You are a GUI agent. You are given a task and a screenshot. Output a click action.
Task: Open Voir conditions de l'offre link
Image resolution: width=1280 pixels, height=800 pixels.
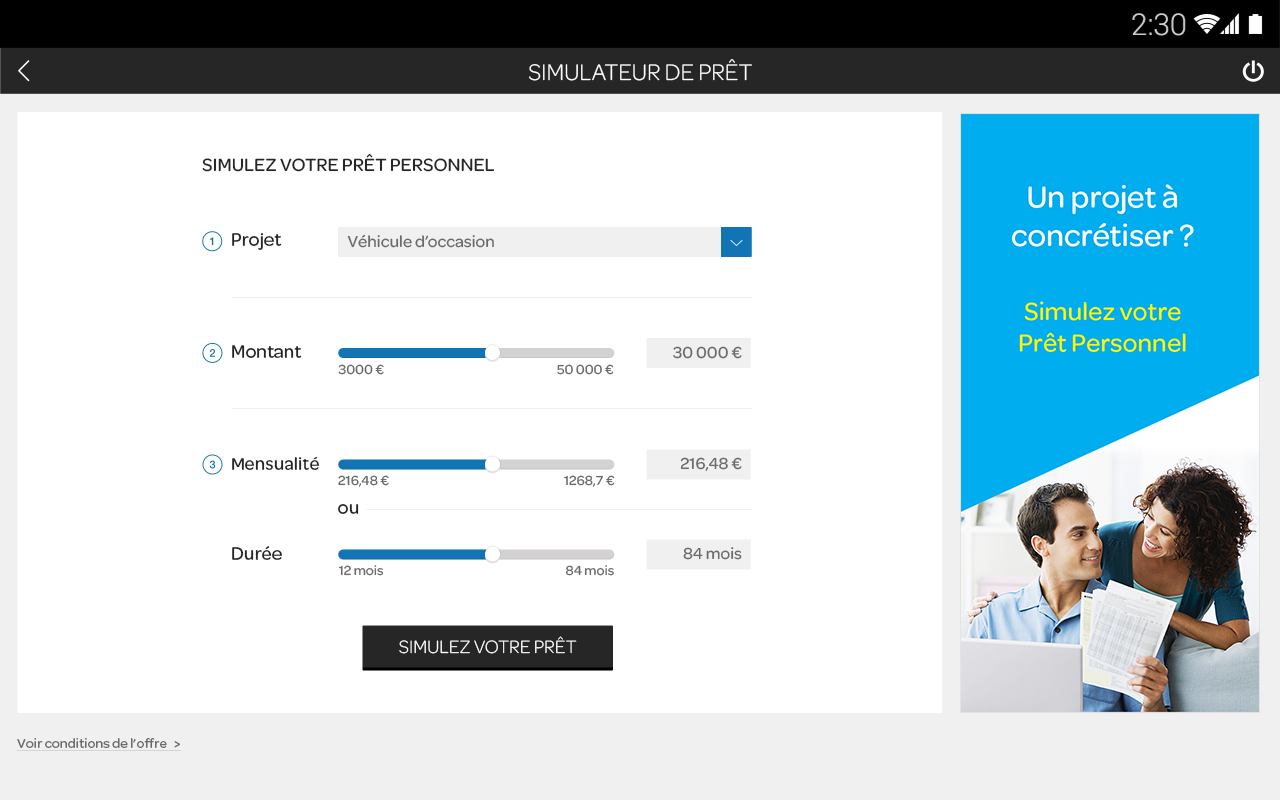(x=99, y=744)
